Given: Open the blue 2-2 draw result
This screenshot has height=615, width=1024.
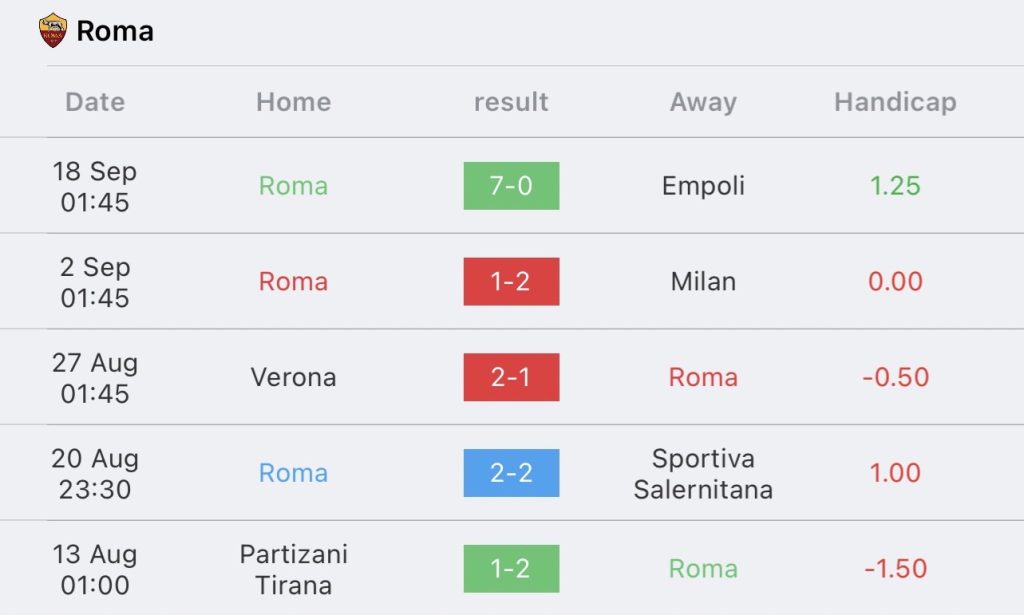Looking at the screenshot, I should pyautogui.click(x=511, y=473).
